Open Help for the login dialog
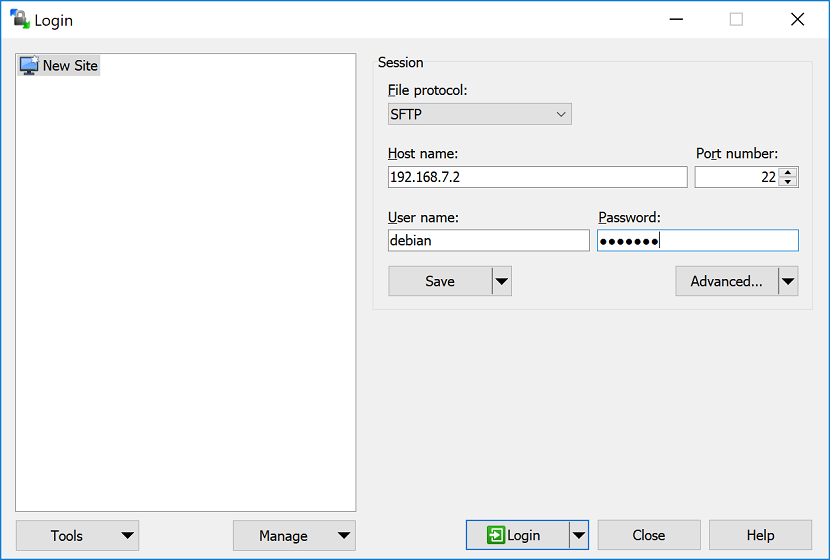This screenshot has width=830, height=560. pyautogui.click(x=760, y=535)
